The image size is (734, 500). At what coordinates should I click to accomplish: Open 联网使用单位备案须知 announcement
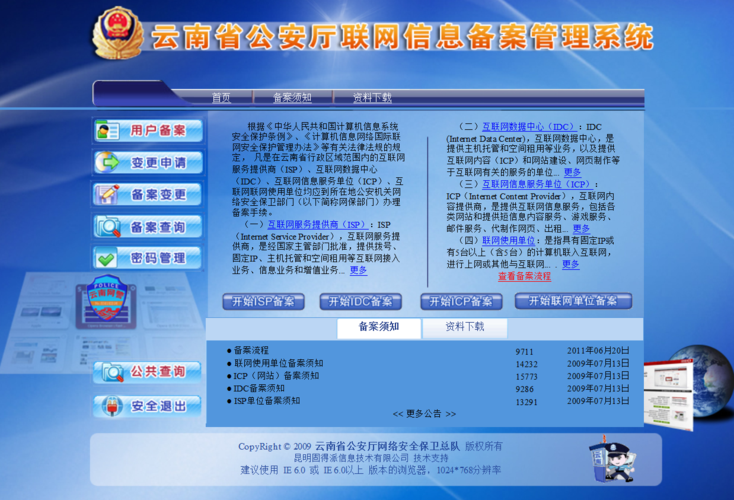point(279,363)
